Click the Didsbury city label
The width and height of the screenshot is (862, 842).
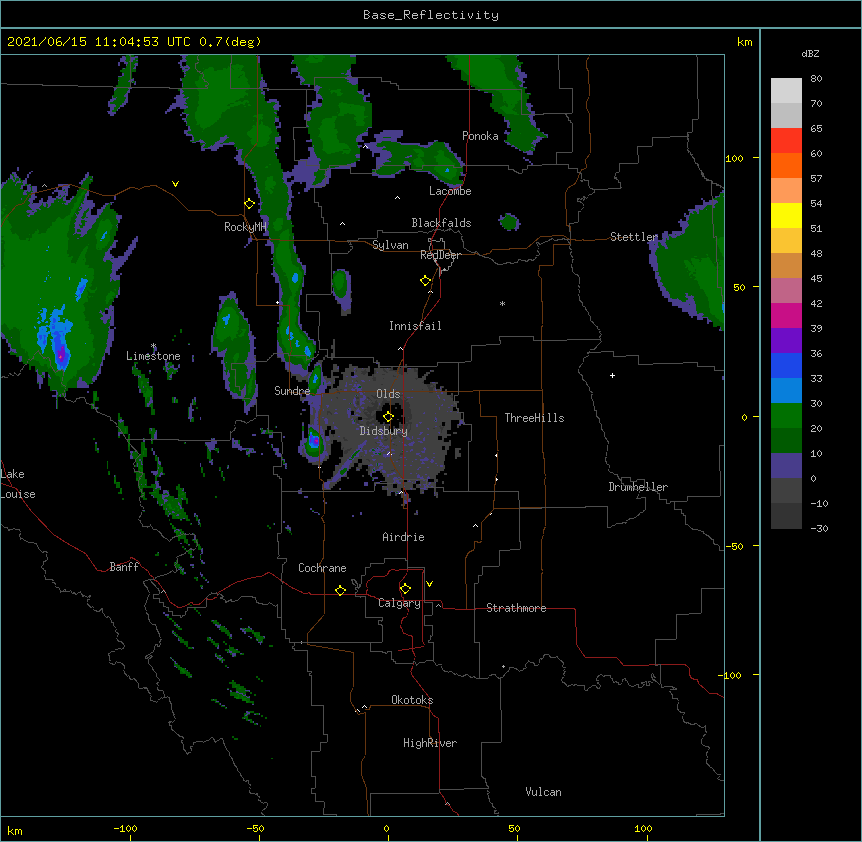coord(383,431)
